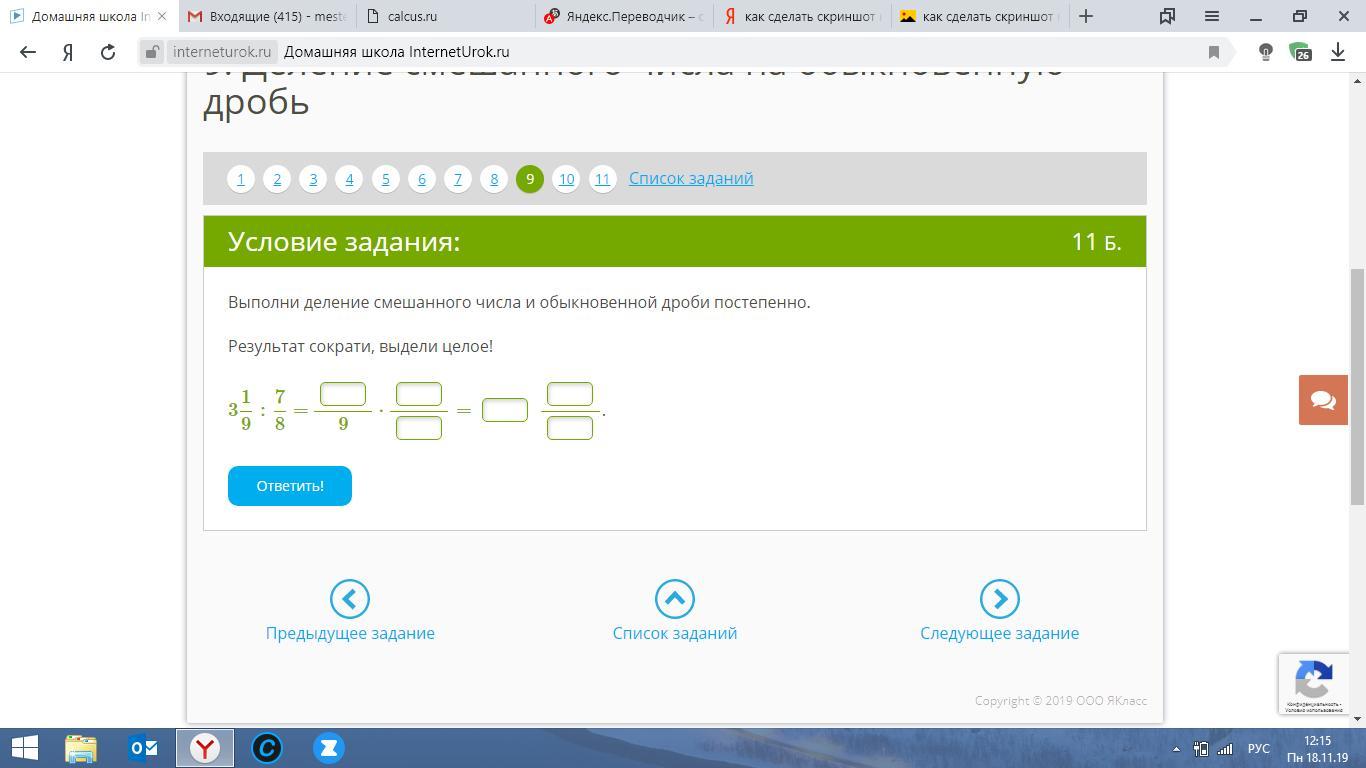This screenshot has width=1366, height=768.
Task: Open the Yandex Browser main menu
Action: 1212,16
